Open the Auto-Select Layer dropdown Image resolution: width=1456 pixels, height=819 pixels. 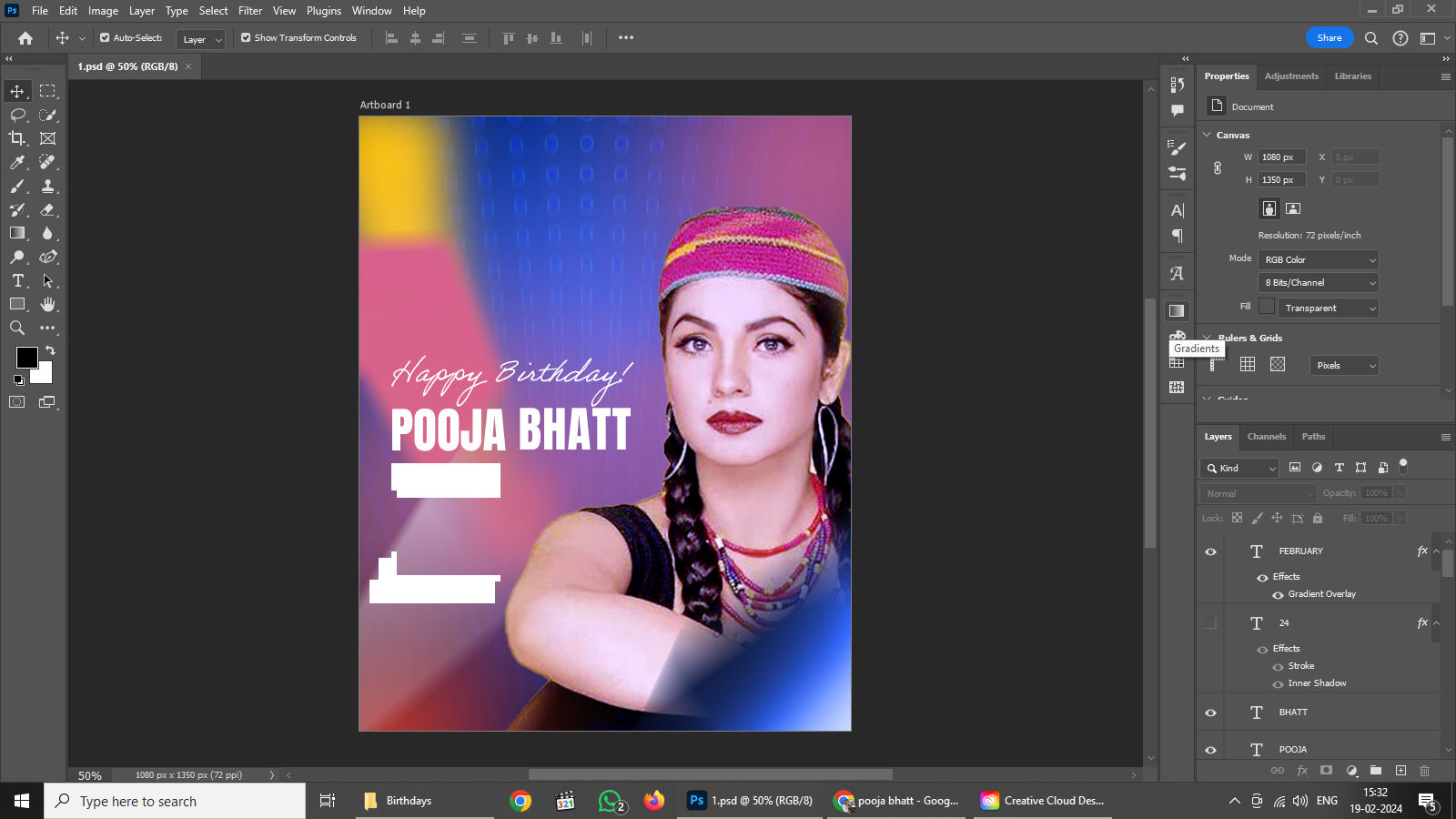tap(200, 39)
